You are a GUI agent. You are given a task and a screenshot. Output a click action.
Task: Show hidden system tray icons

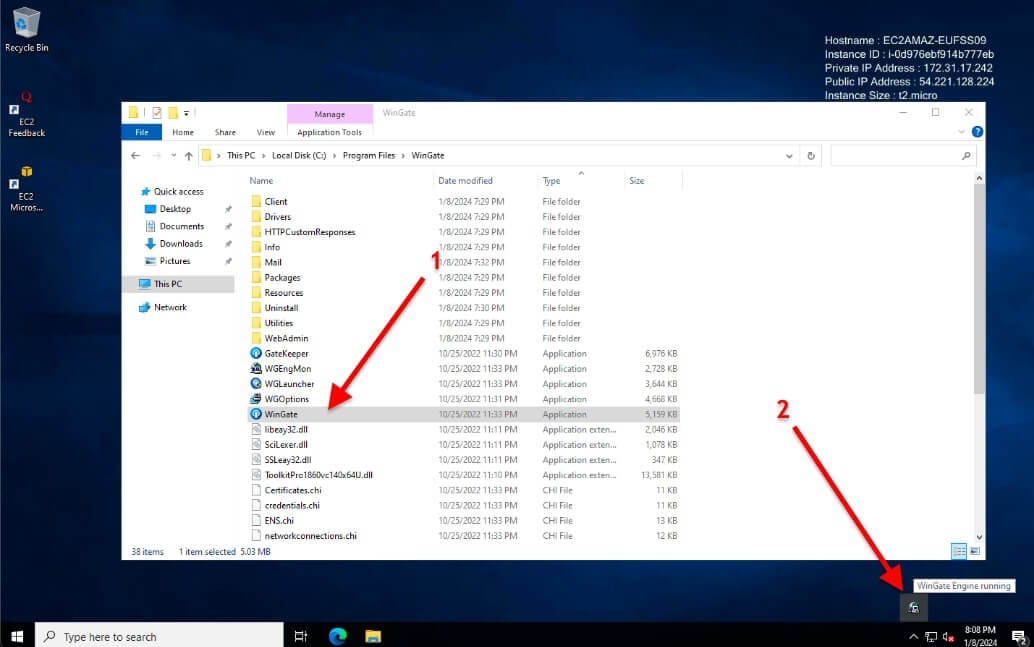[913, 637]
